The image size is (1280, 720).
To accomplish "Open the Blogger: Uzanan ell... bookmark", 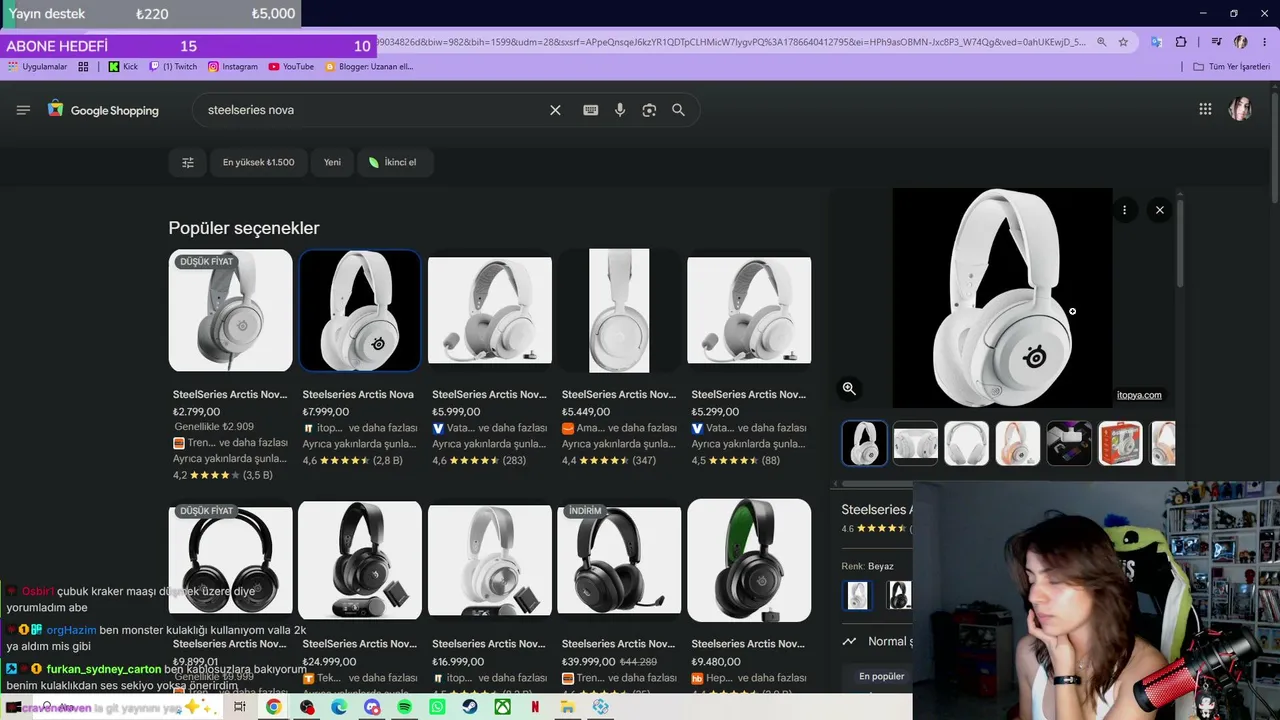I will point(369,67).
